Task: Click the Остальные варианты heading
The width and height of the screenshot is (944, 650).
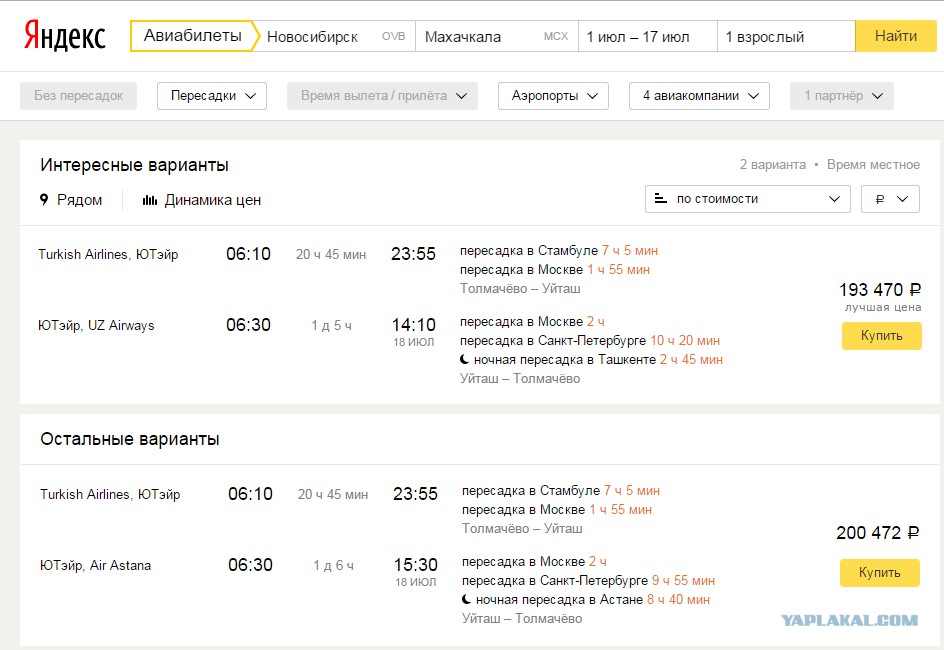Action: click(130, 439)
